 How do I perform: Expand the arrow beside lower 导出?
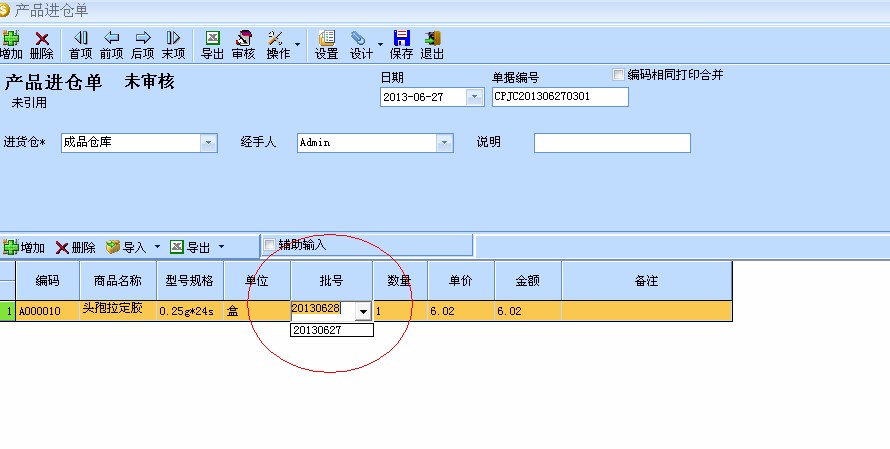(221, 247)
